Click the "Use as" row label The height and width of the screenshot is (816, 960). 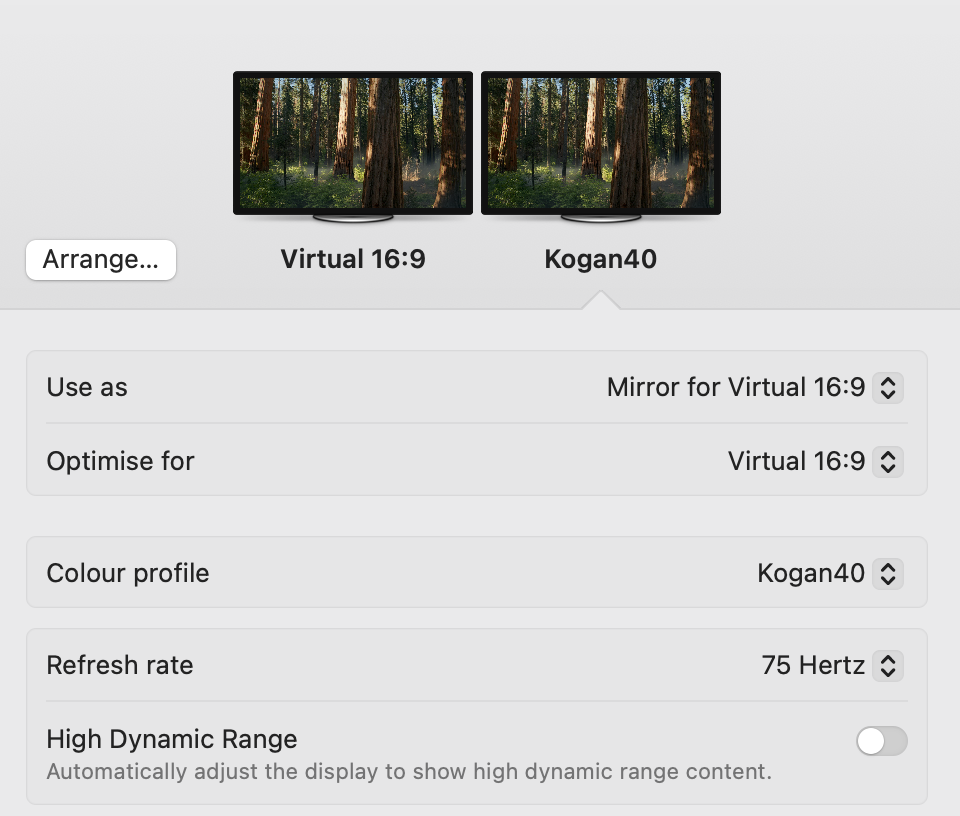tap(87, 388)
